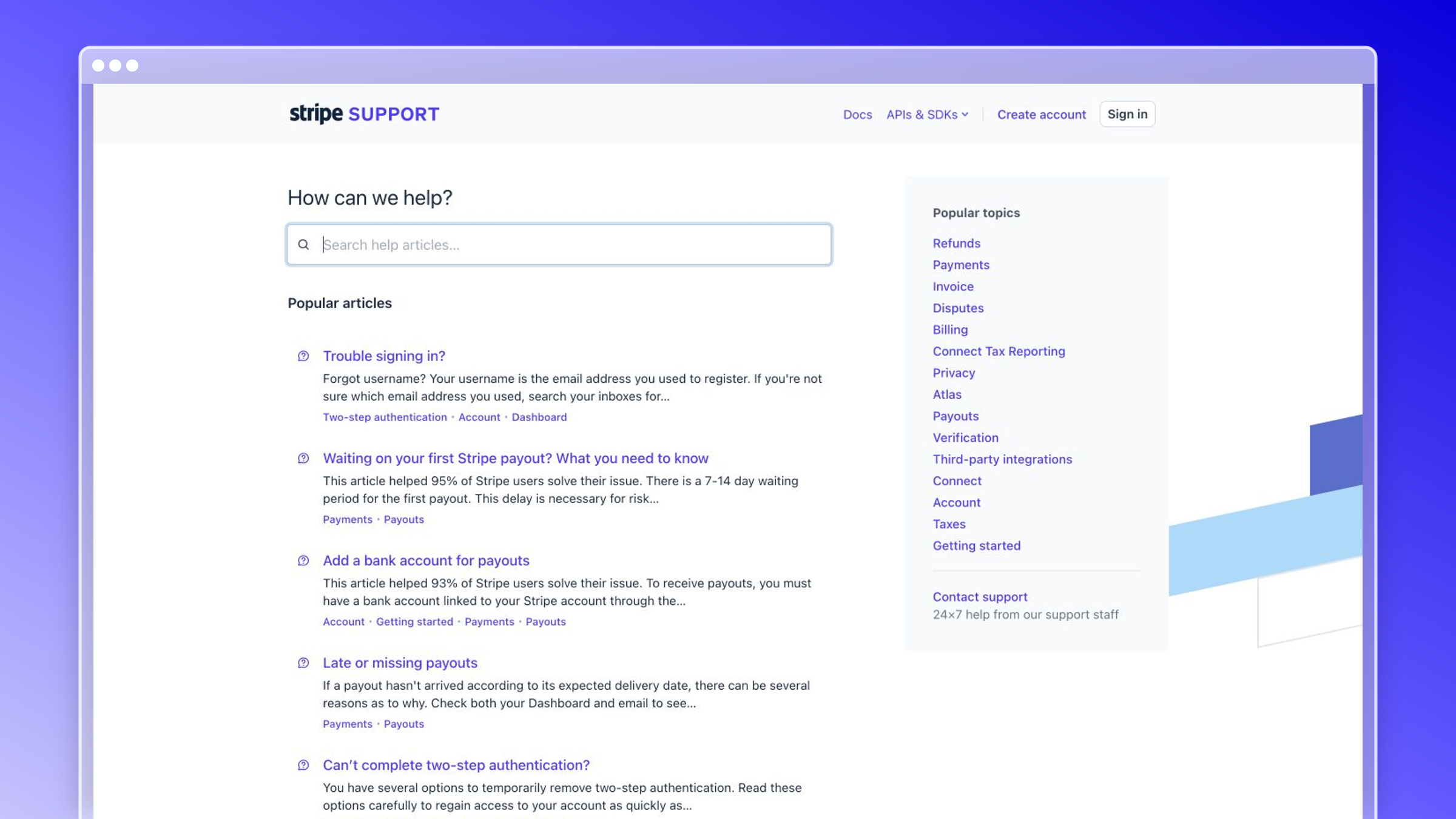The width and height of the screenshot is (1456, 819).
Task: Click the Stripe Support logo
Action: (364, 114)
